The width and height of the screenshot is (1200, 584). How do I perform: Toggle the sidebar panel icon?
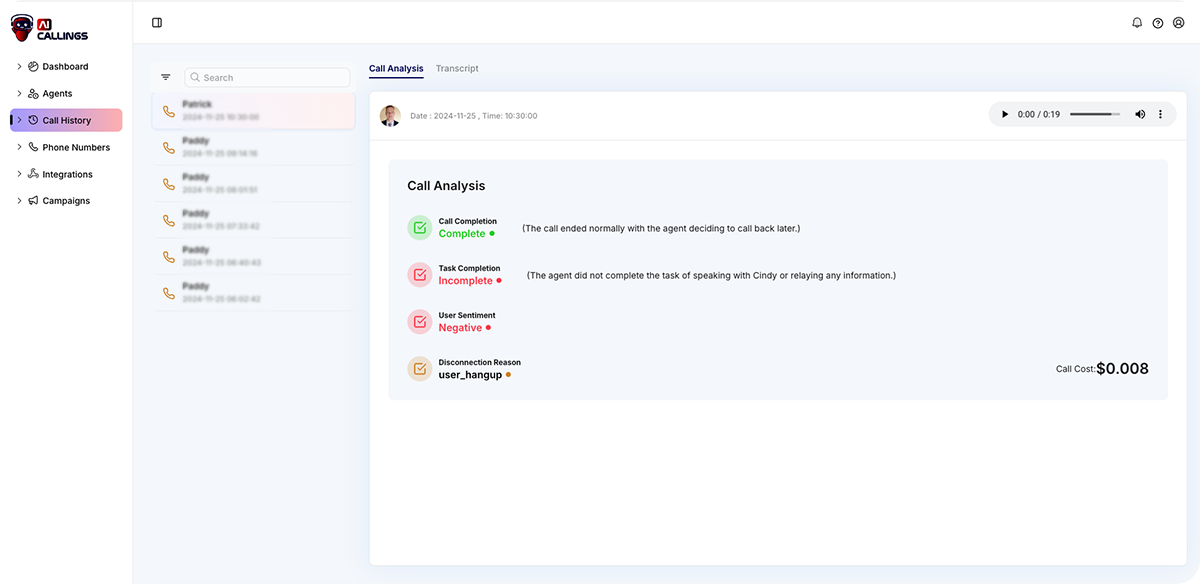tap(157, 23)
